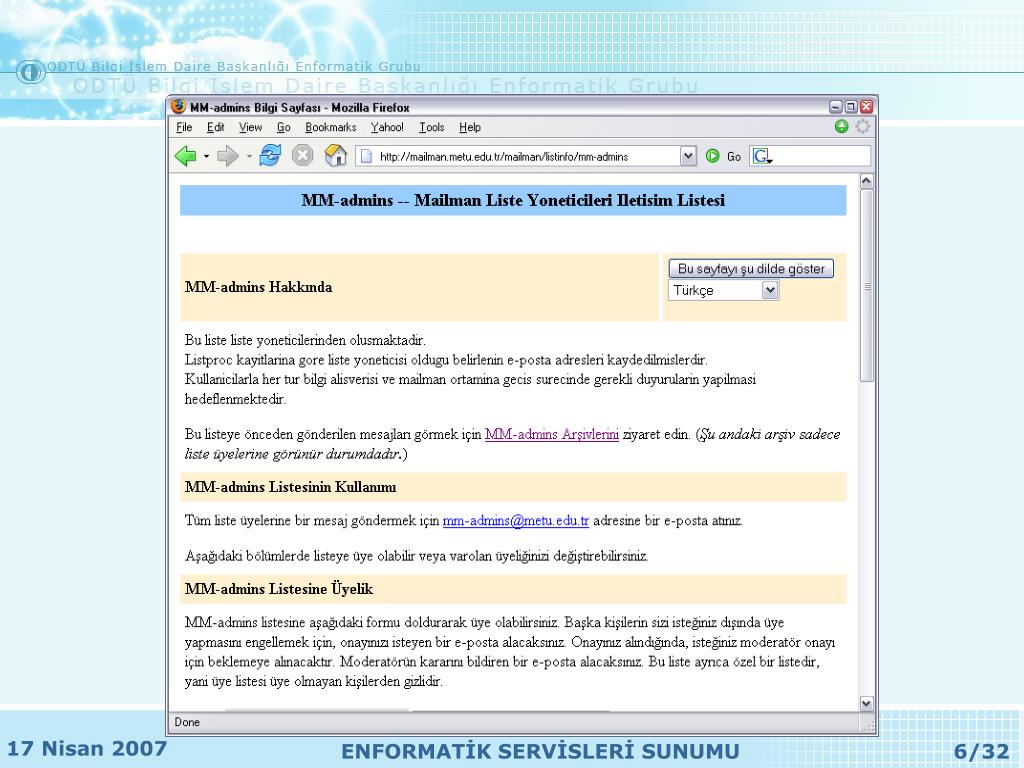Click the Firefox logo in title bar
The width and height of the screenshot is (1024, 768).
(178, 106)
